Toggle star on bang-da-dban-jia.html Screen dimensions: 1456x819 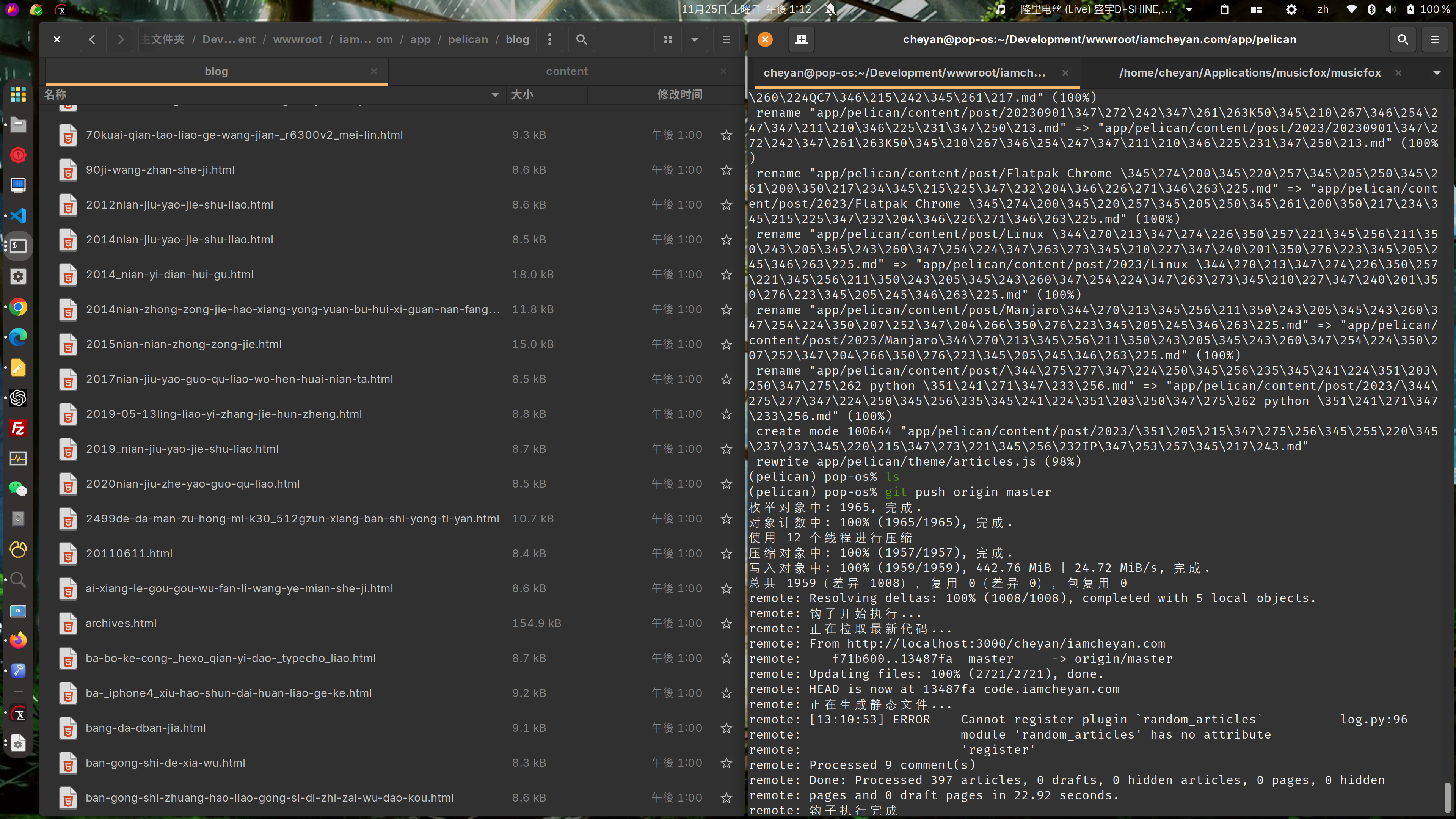[x=726, y=728]
